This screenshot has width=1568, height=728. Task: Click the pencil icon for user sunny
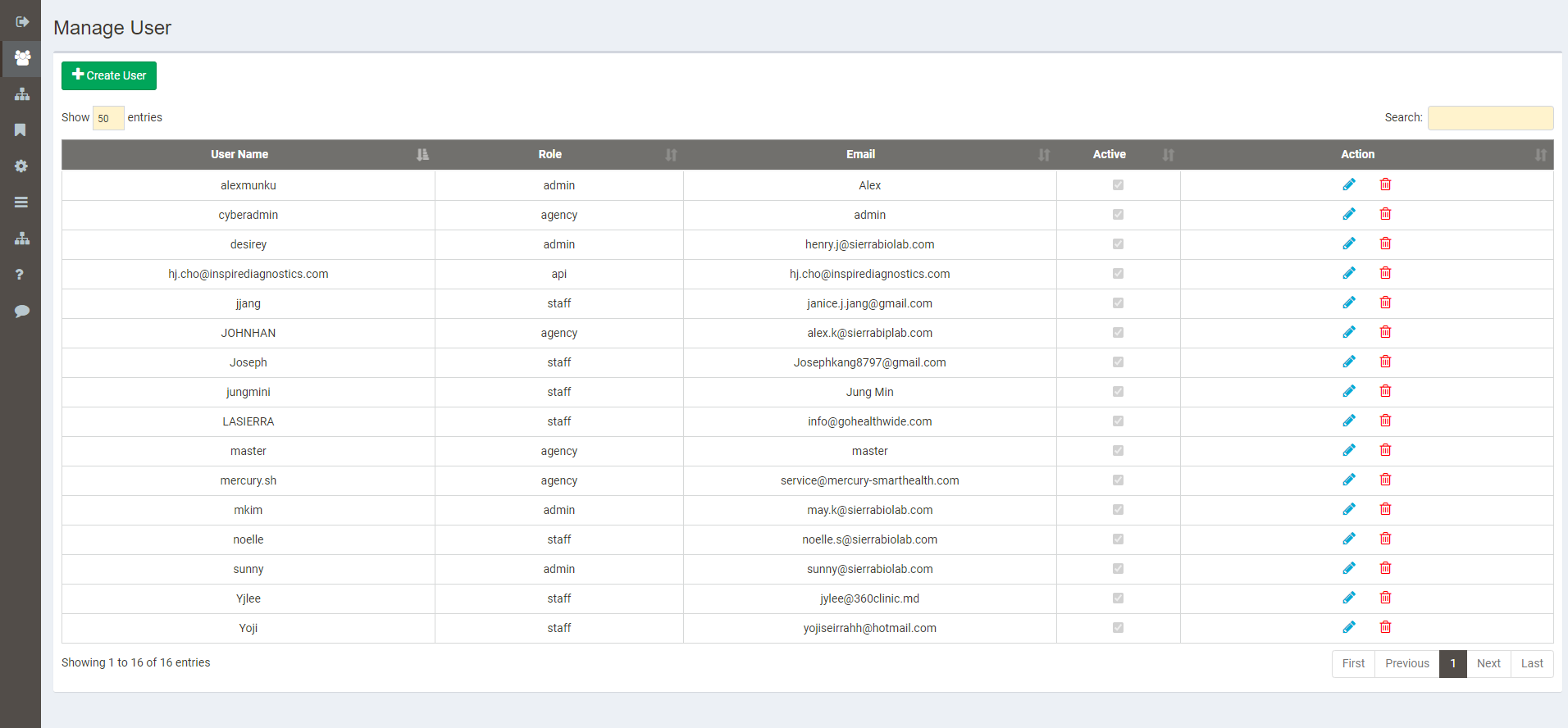(x=1348, y=569)
